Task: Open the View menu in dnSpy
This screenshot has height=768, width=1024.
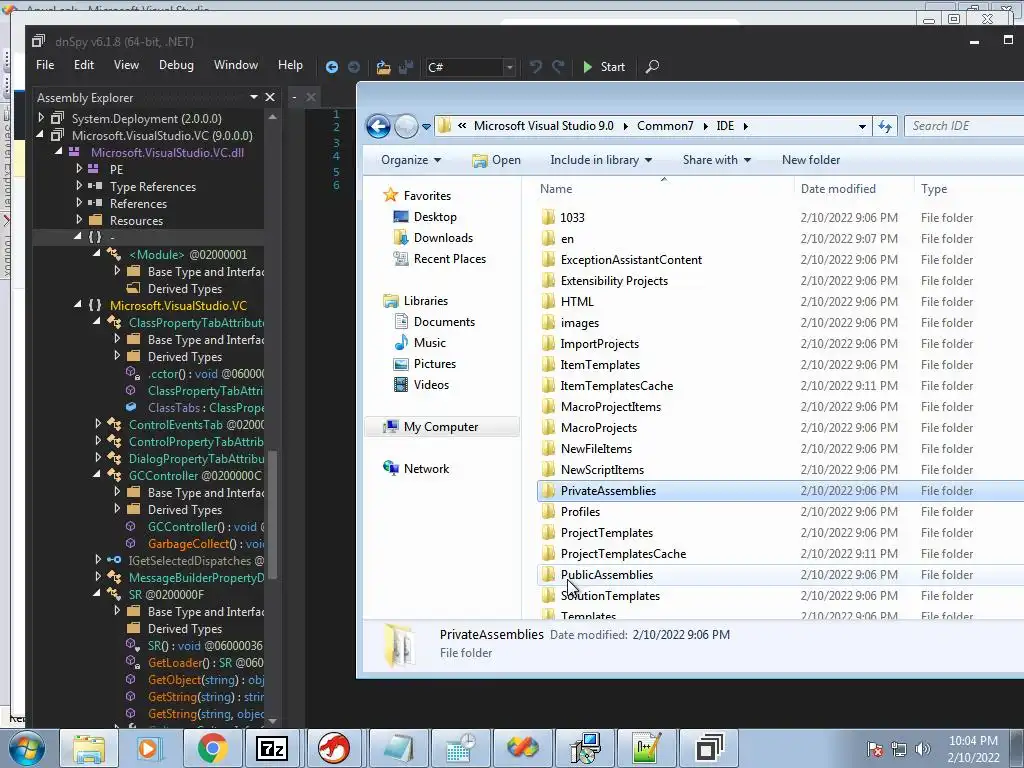Action: pos(126,65)
